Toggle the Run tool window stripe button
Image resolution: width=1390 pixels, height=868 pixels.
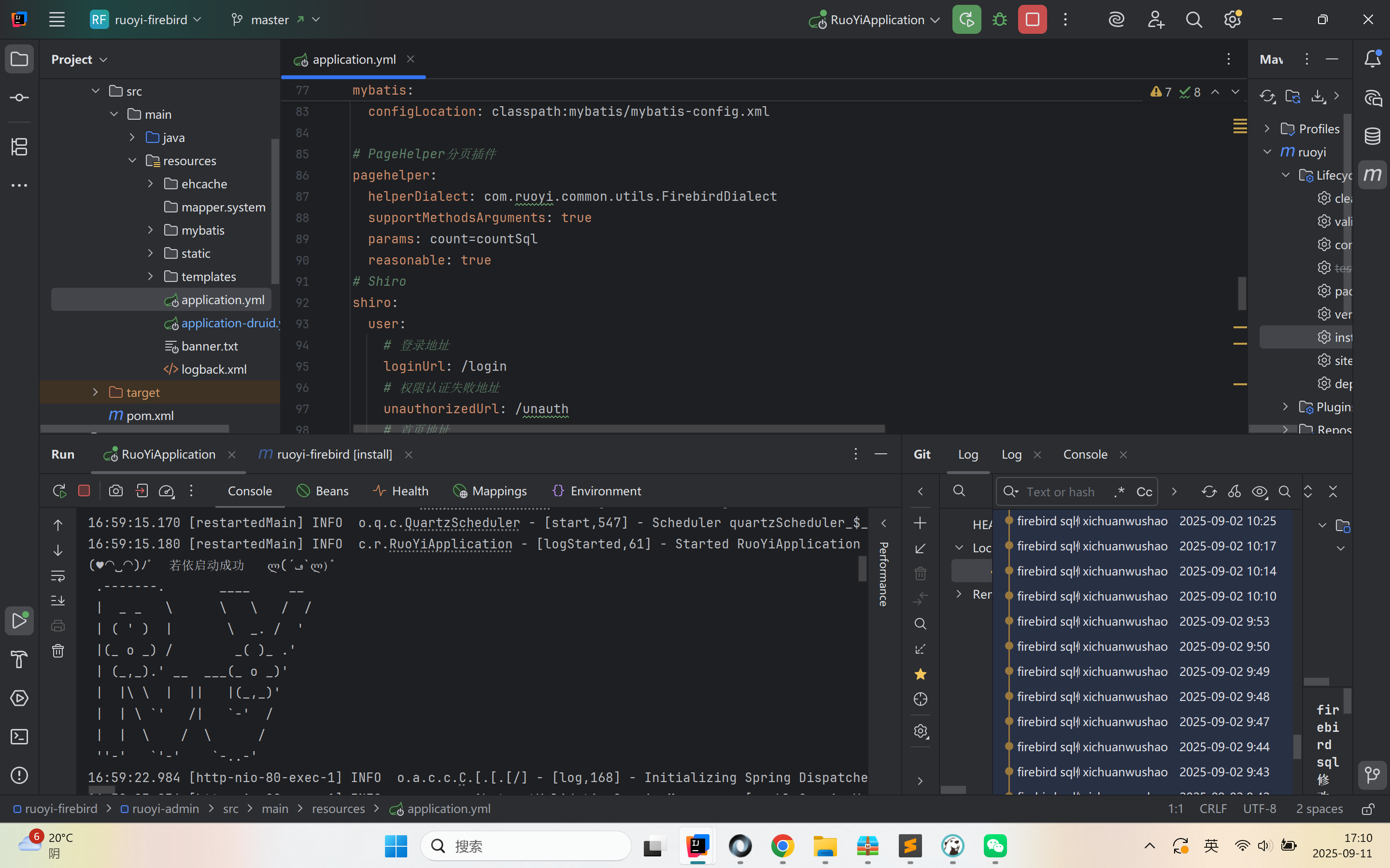[x=19, y=620]
